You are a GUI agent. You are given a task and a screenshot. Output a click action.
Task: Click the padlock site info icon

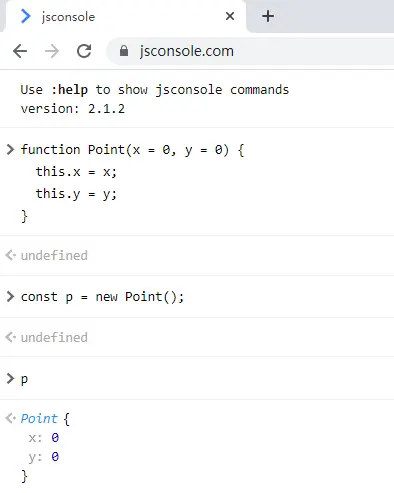124,51
